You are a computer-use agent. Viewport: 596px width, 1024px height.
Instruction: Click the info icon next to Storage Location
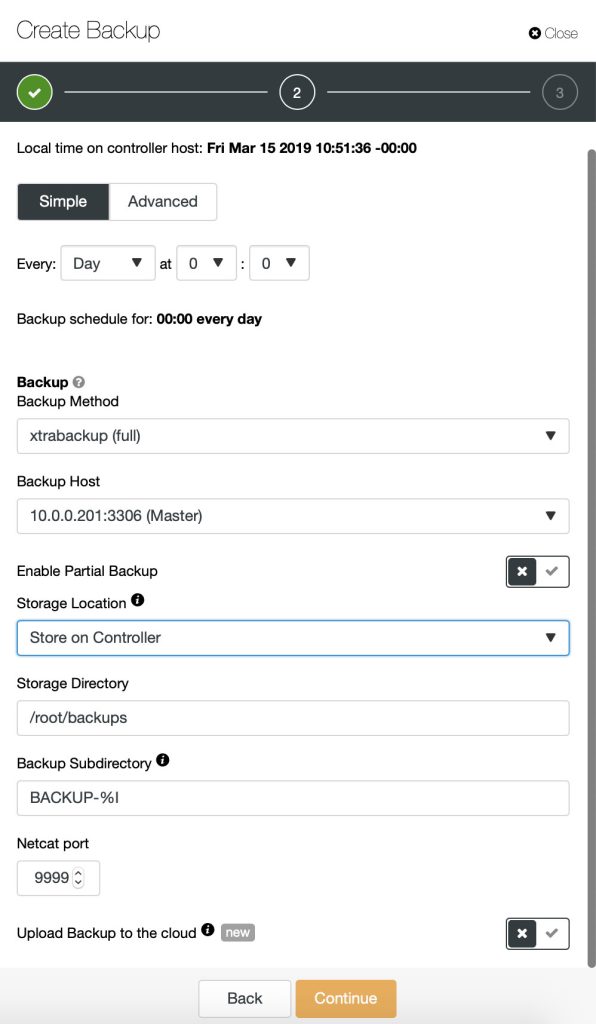pos(137,600)
